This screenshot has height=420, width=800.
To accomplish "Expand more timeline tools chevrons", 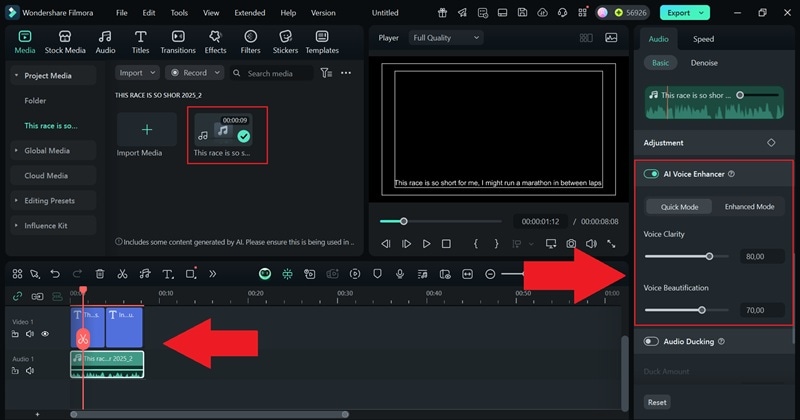I will 212,274.
